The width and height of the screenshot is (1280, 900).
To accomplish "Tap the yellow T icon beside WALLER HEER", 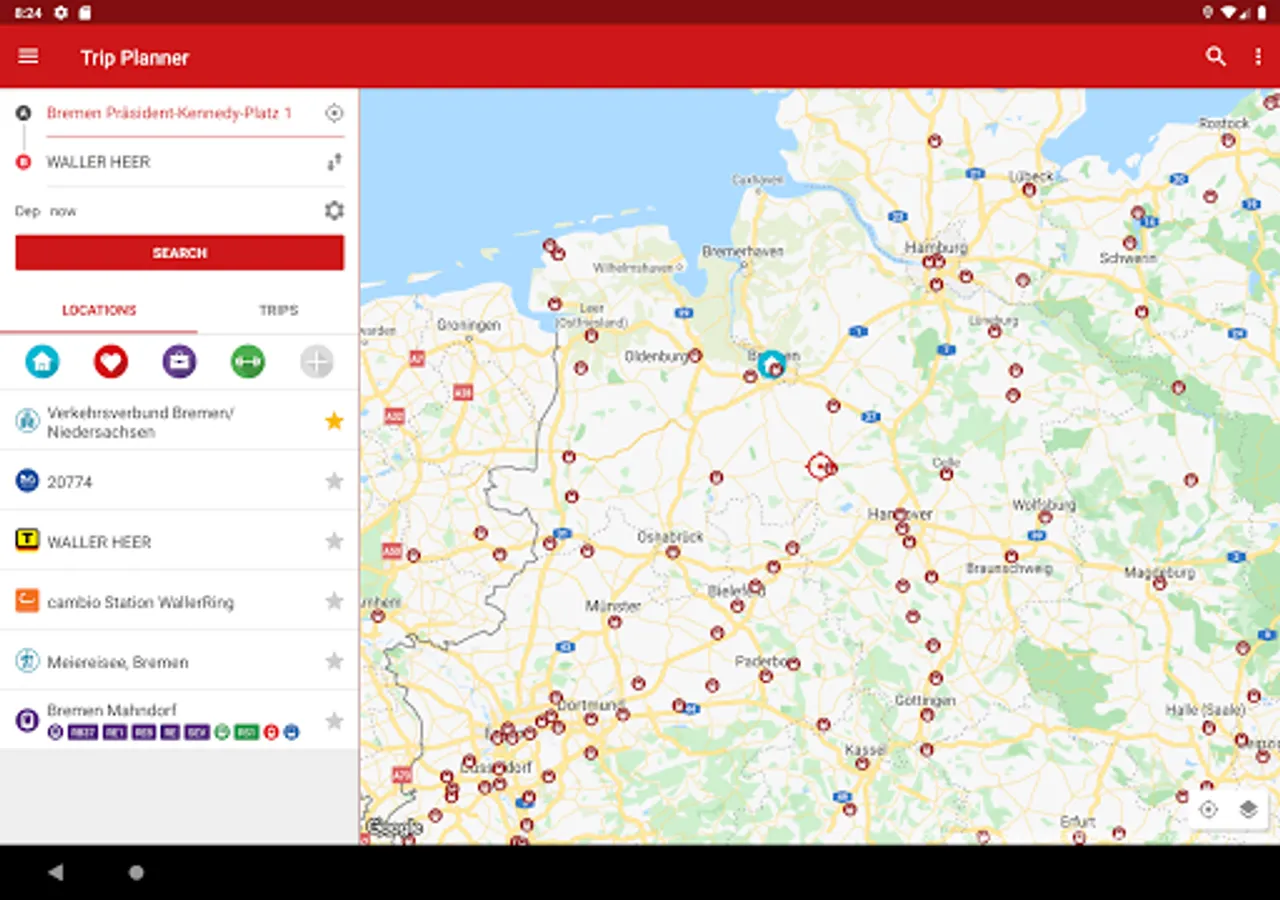I will (27, 541).
